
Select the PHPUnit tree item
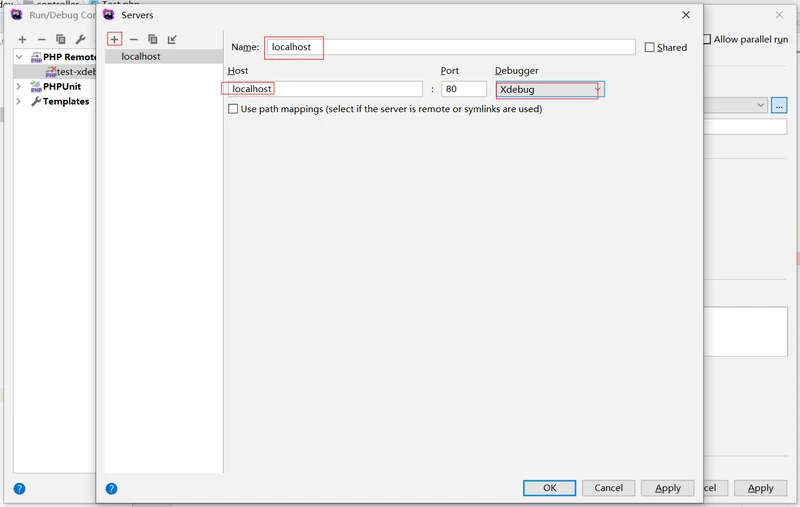[x=62, y=86]
